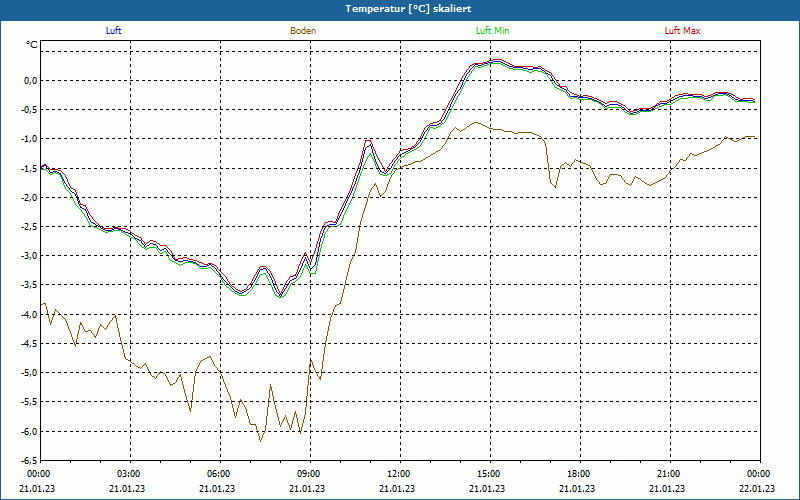The height and width of the screenshot is (500, 800).
Task: Click the Luft legend label
Action: pyautogui.click(x=113, y=31)
